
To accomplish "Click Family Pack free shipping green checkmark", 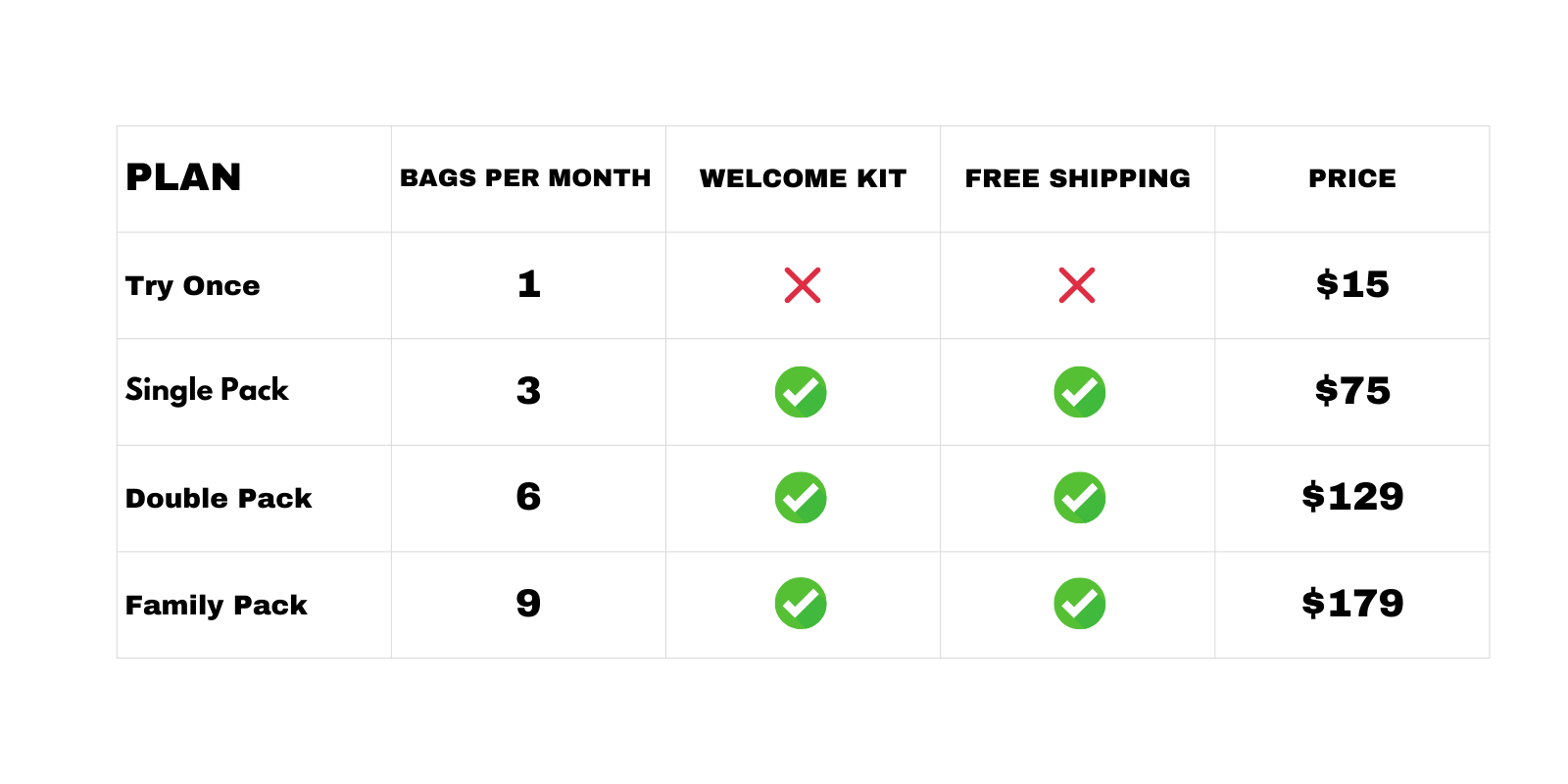I will pyautogui.click(x=1079, y=604).
